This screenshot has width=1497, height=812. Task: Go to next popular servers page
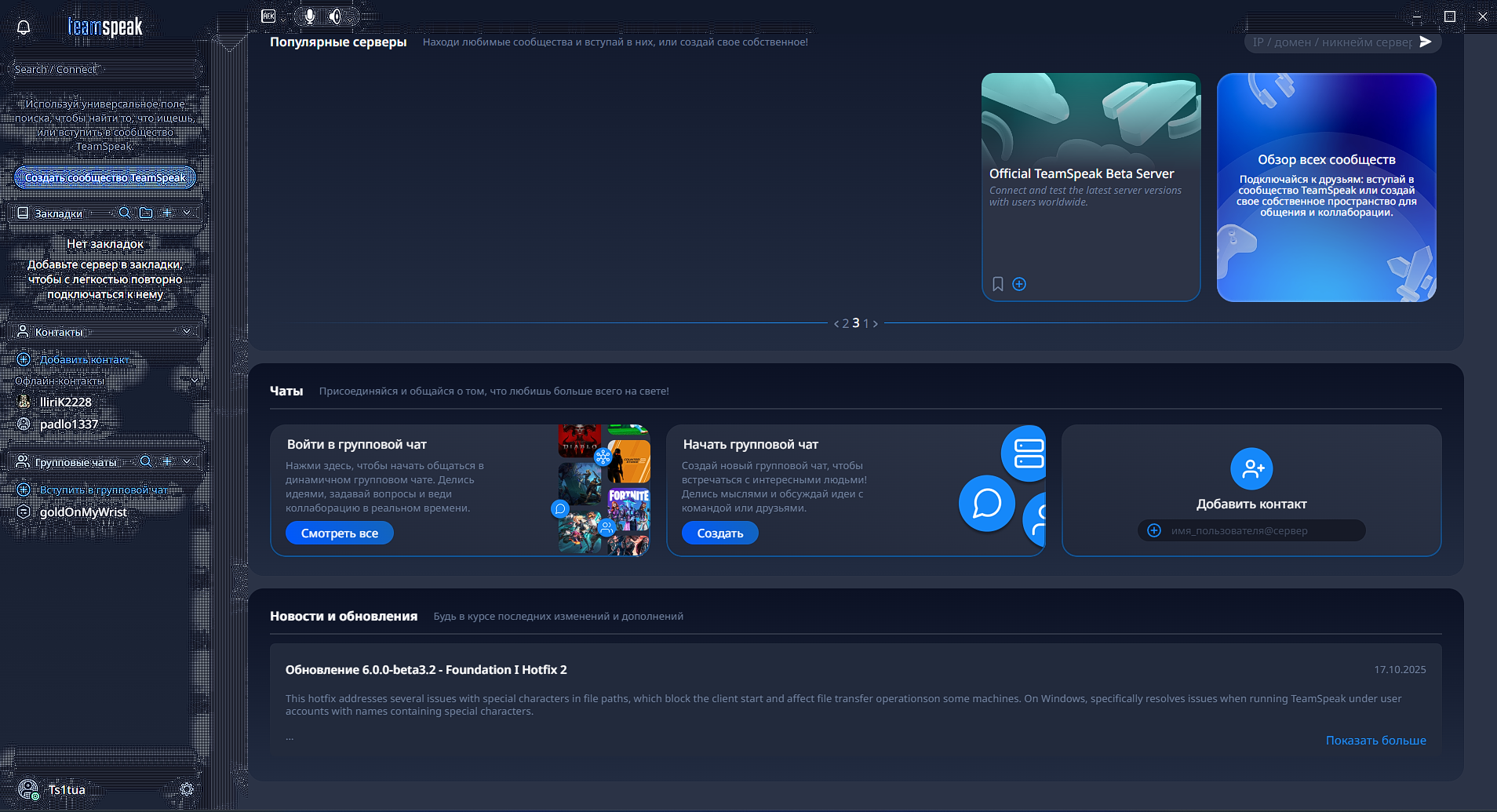pyautogui.click(x=876, y=323)
